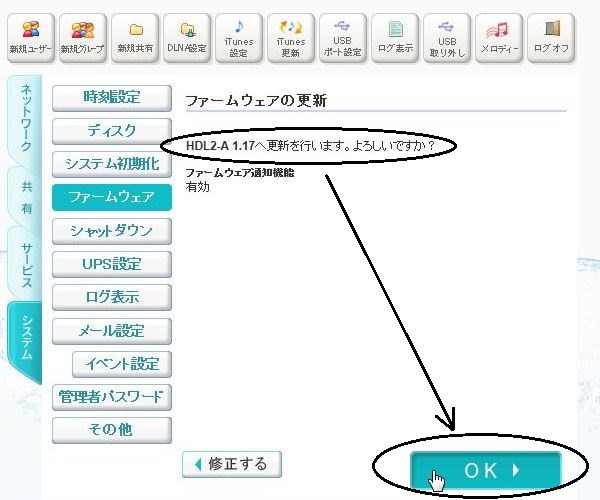Switch to the 共有 side tab
The height and width of the screenshot is (500, 600).
[x=26, y=197]
